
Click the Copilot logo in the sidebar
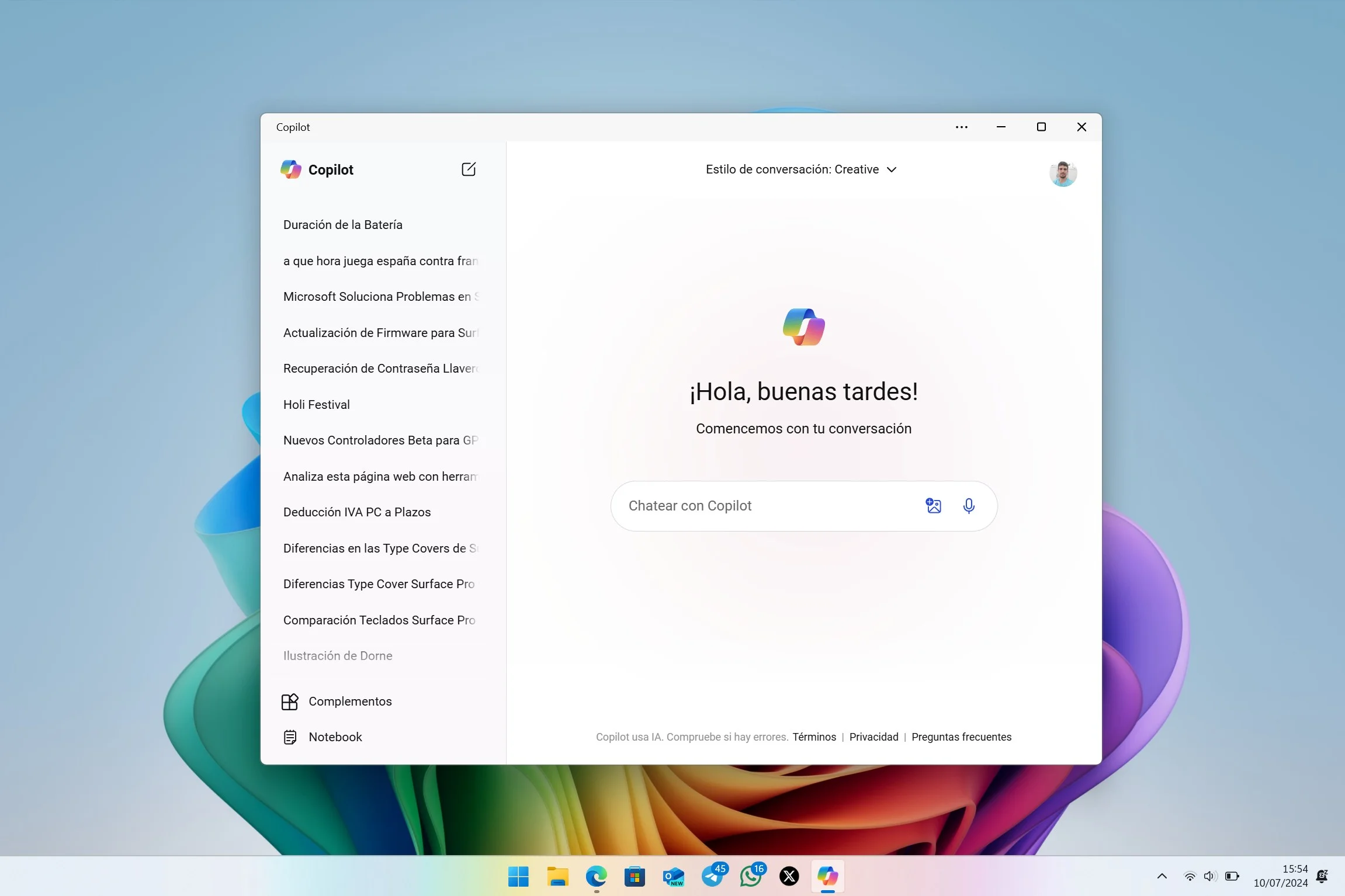click(x=290, y=169)
